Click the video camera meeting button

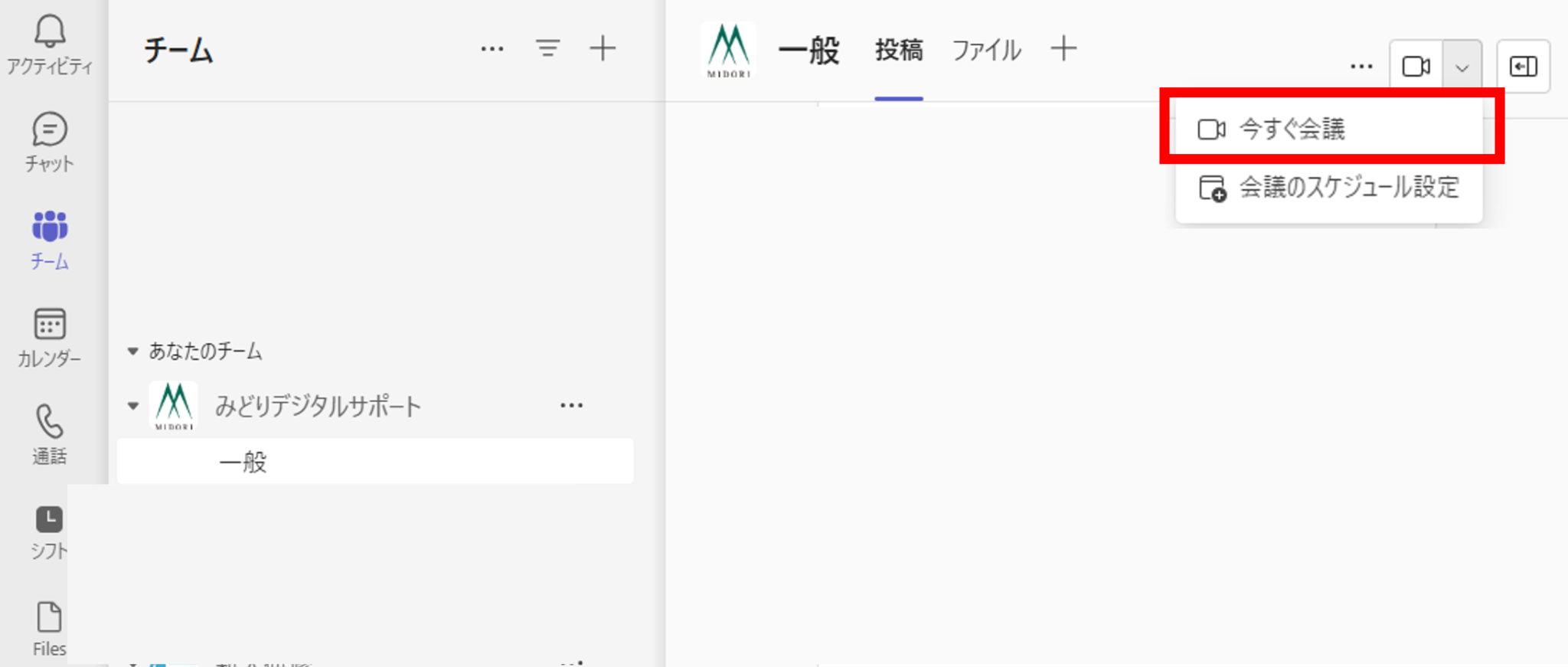[1416, 67]
